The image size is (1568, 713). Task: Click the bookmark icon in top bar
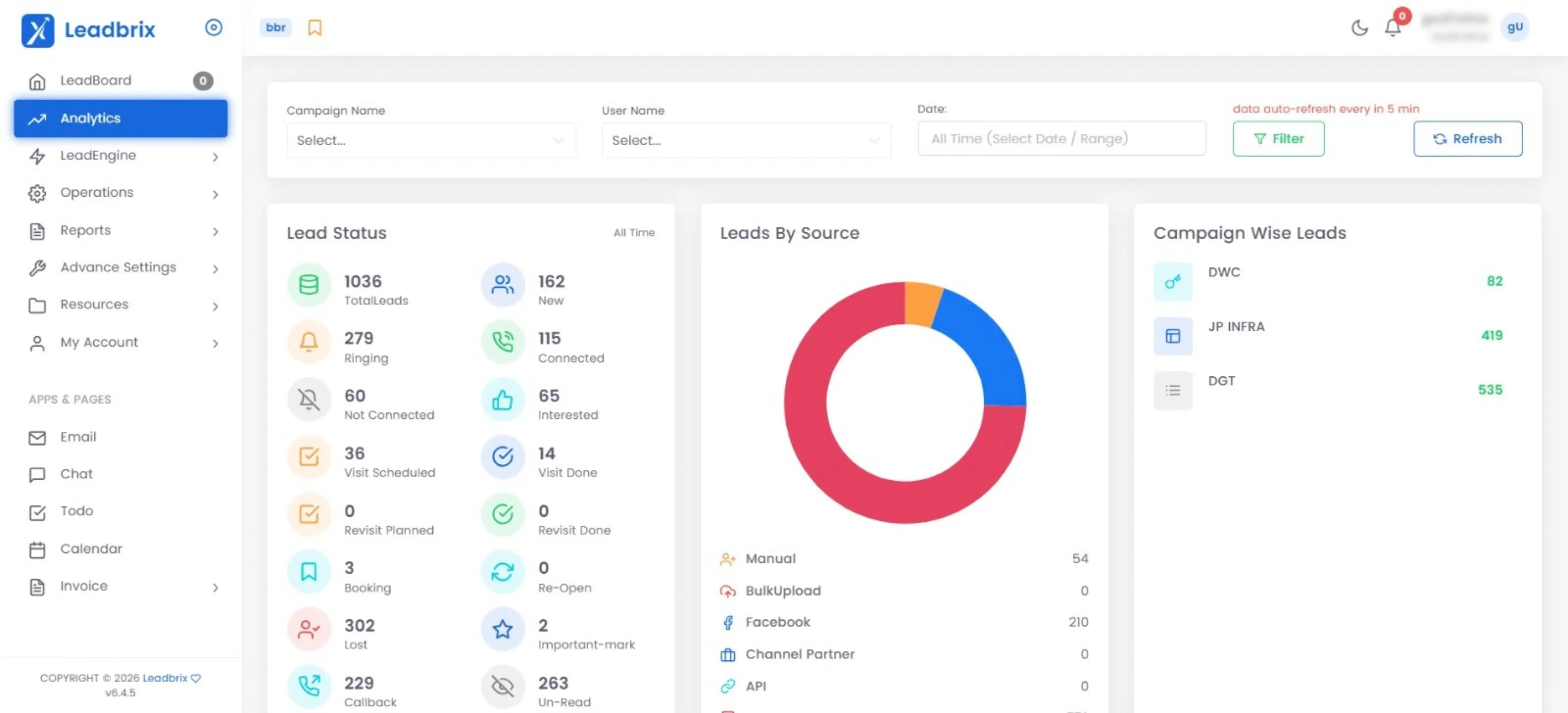coord(315,27)
